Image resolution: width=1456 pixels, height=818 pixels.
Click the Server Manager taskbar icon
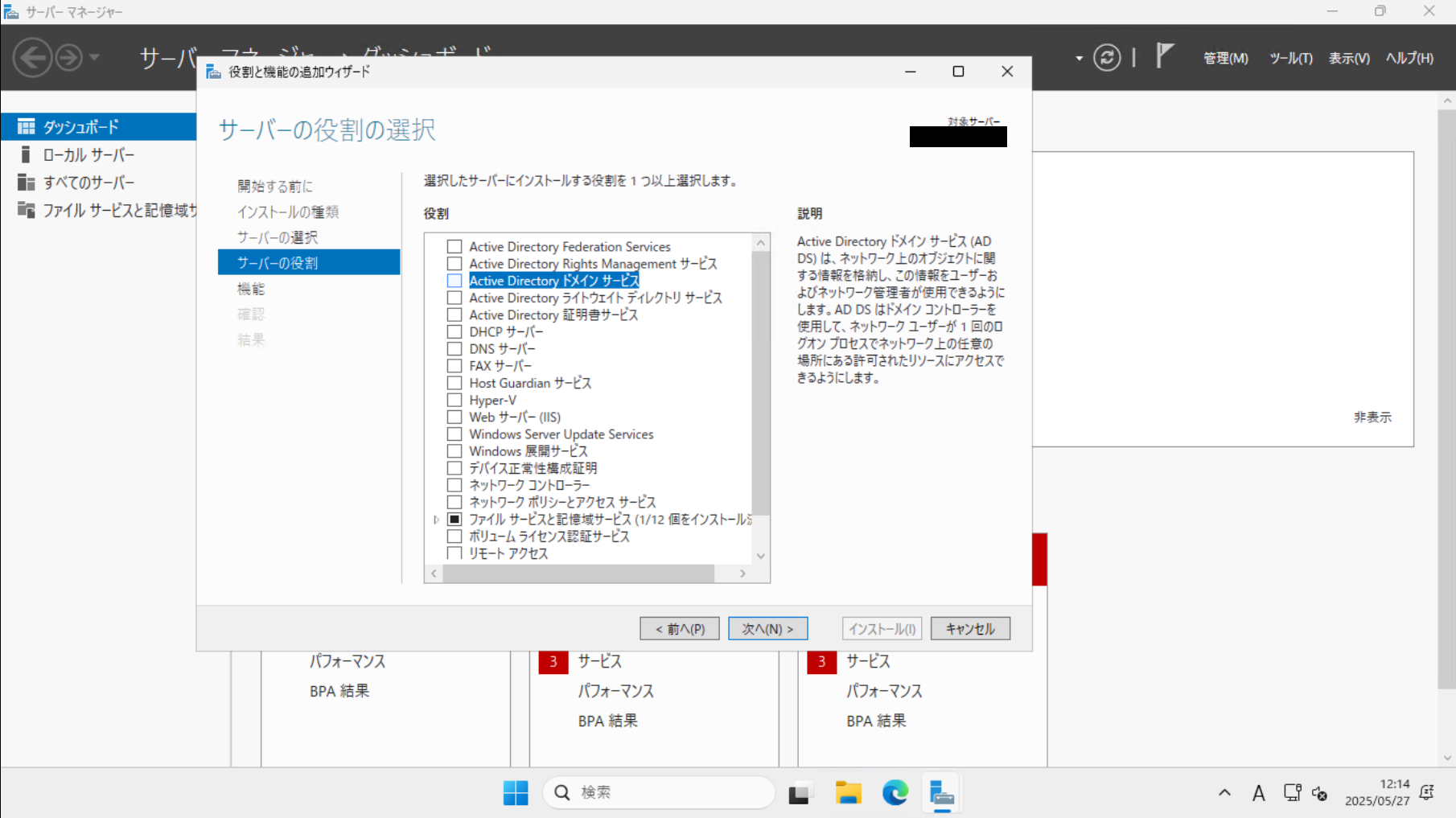tap(942, 793)
